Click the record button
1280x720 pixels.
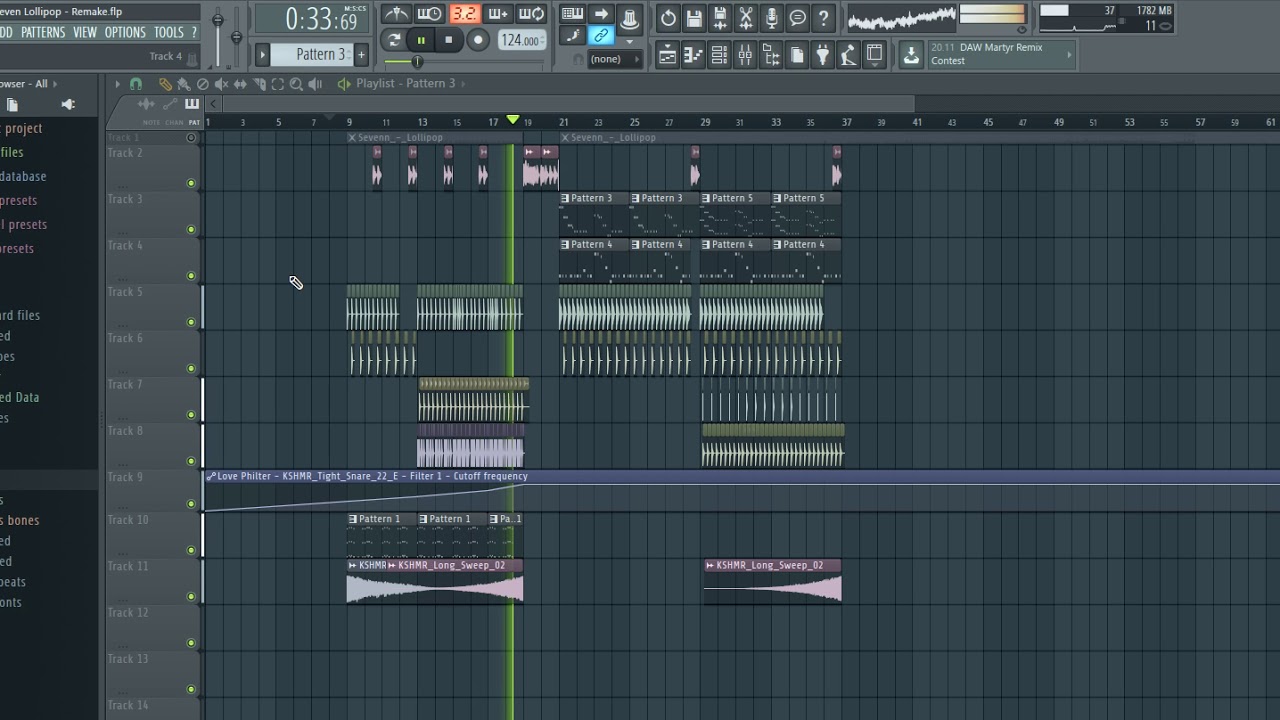[x=478, y=40]
